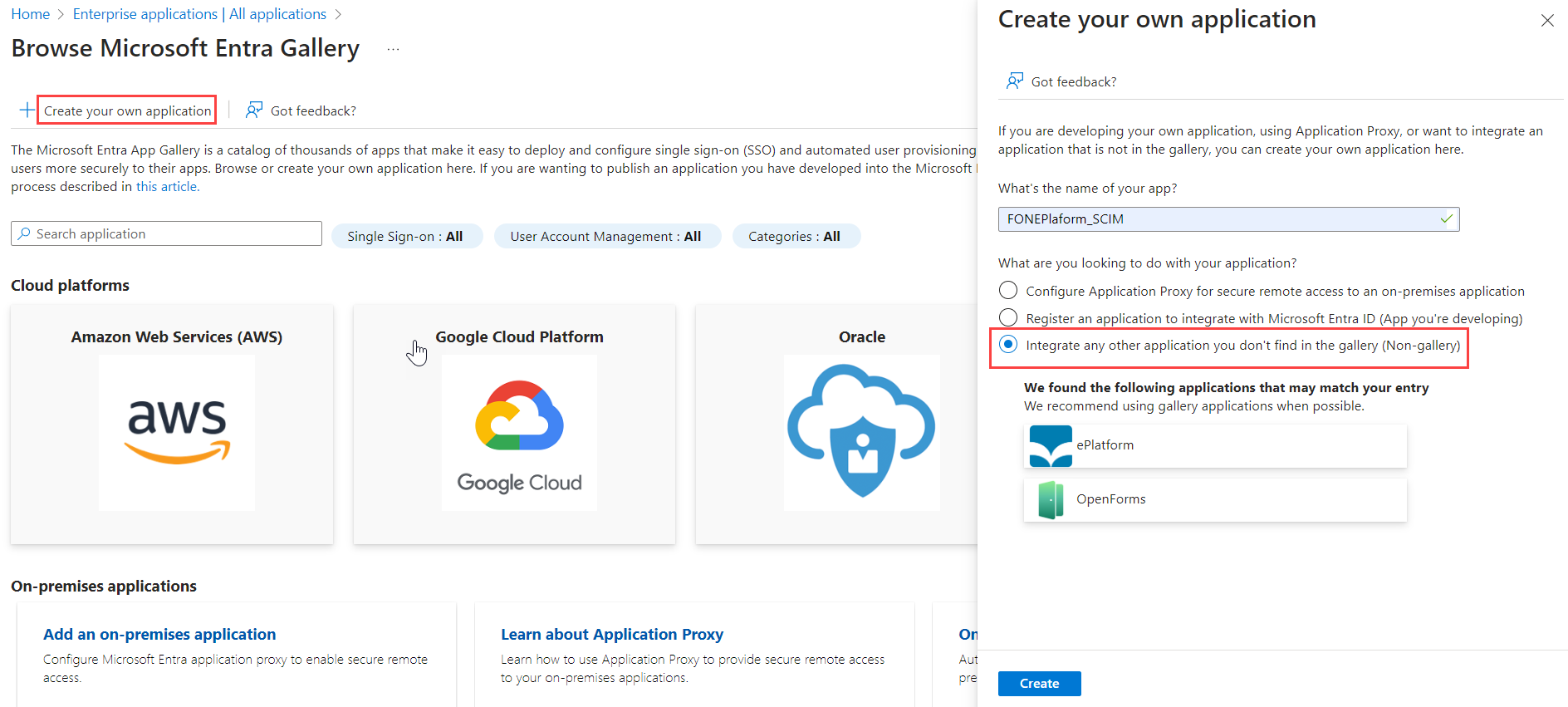Click the blue Create button

click(x=1039, y=683)
